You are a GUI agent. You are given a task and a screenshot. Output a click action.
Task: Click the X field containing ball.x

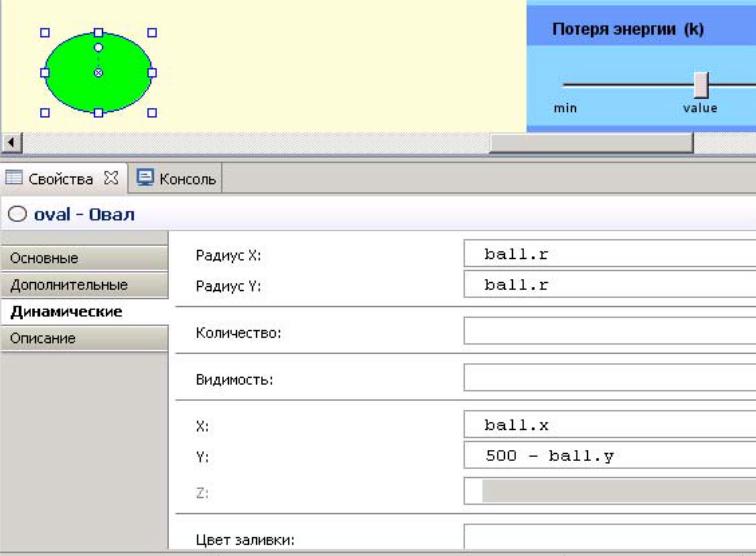(610, 424)
